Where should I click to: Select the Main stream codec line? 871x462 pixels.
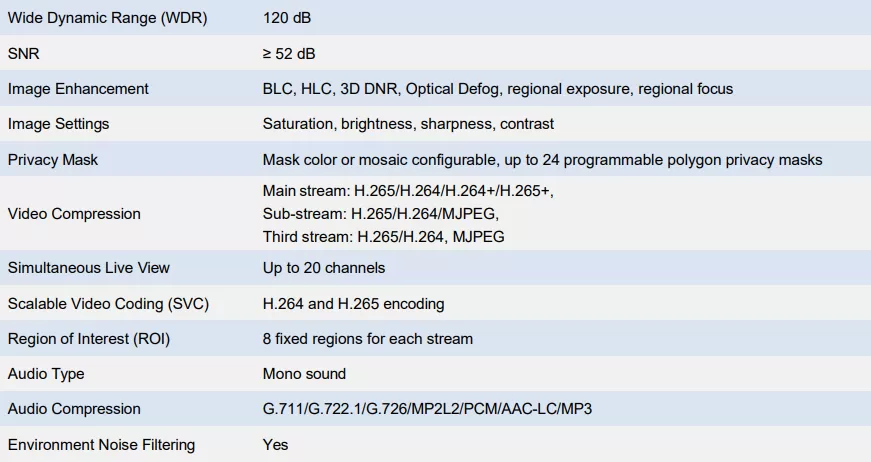click(408, 191)
